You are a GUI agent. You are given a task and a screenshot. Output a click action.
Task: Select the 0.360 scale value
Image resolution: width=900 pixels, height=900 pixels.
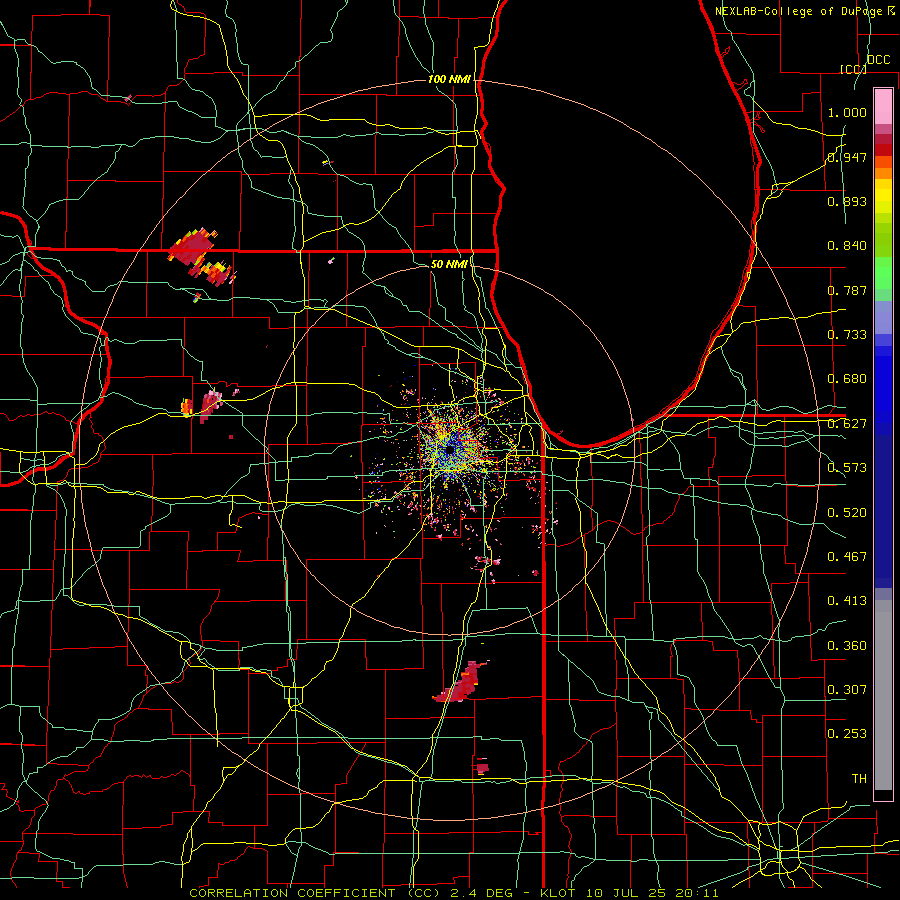[x=847, y=646]
